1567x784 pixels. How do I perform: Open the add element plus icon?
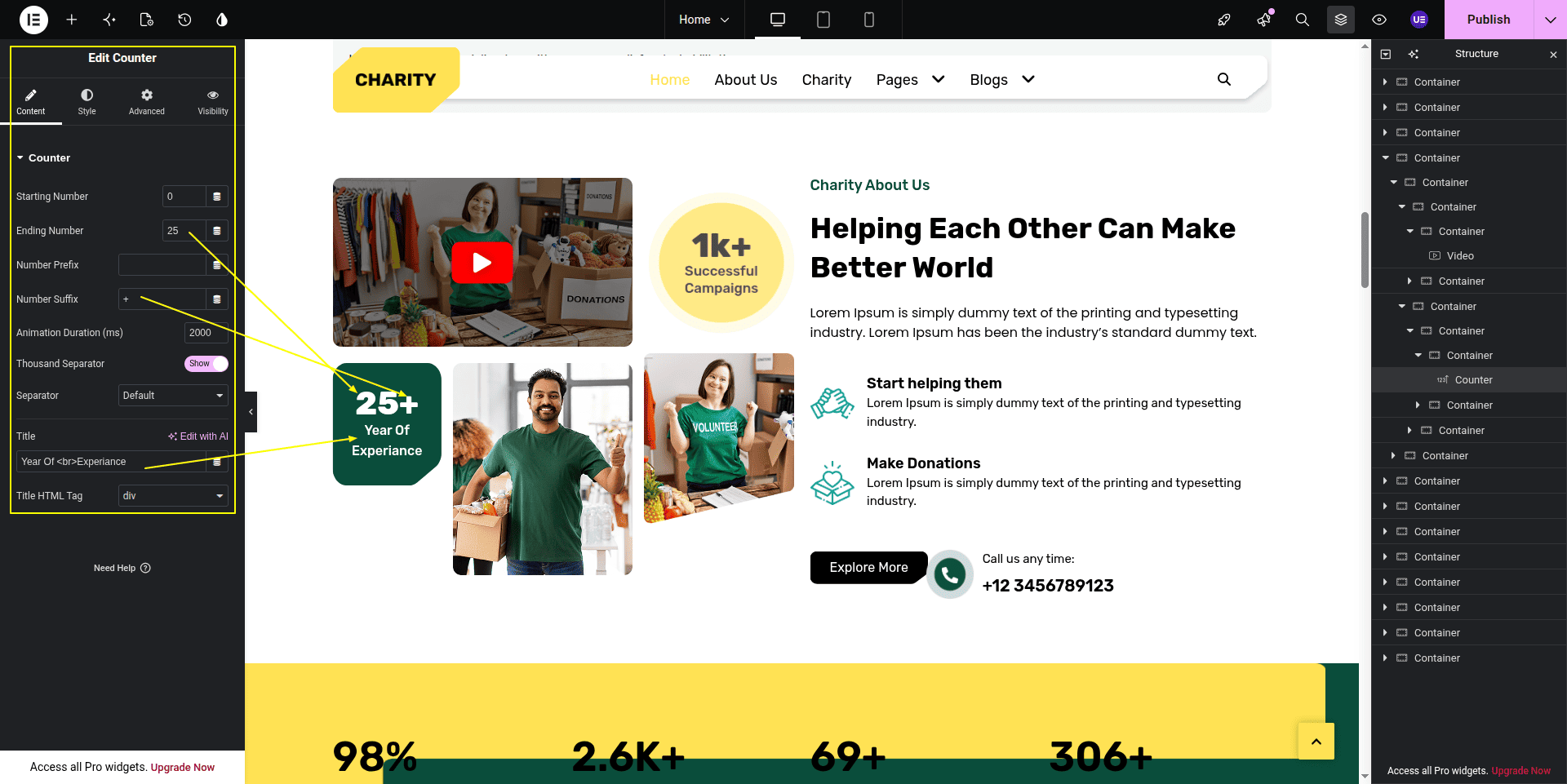[x=72, y=20]
